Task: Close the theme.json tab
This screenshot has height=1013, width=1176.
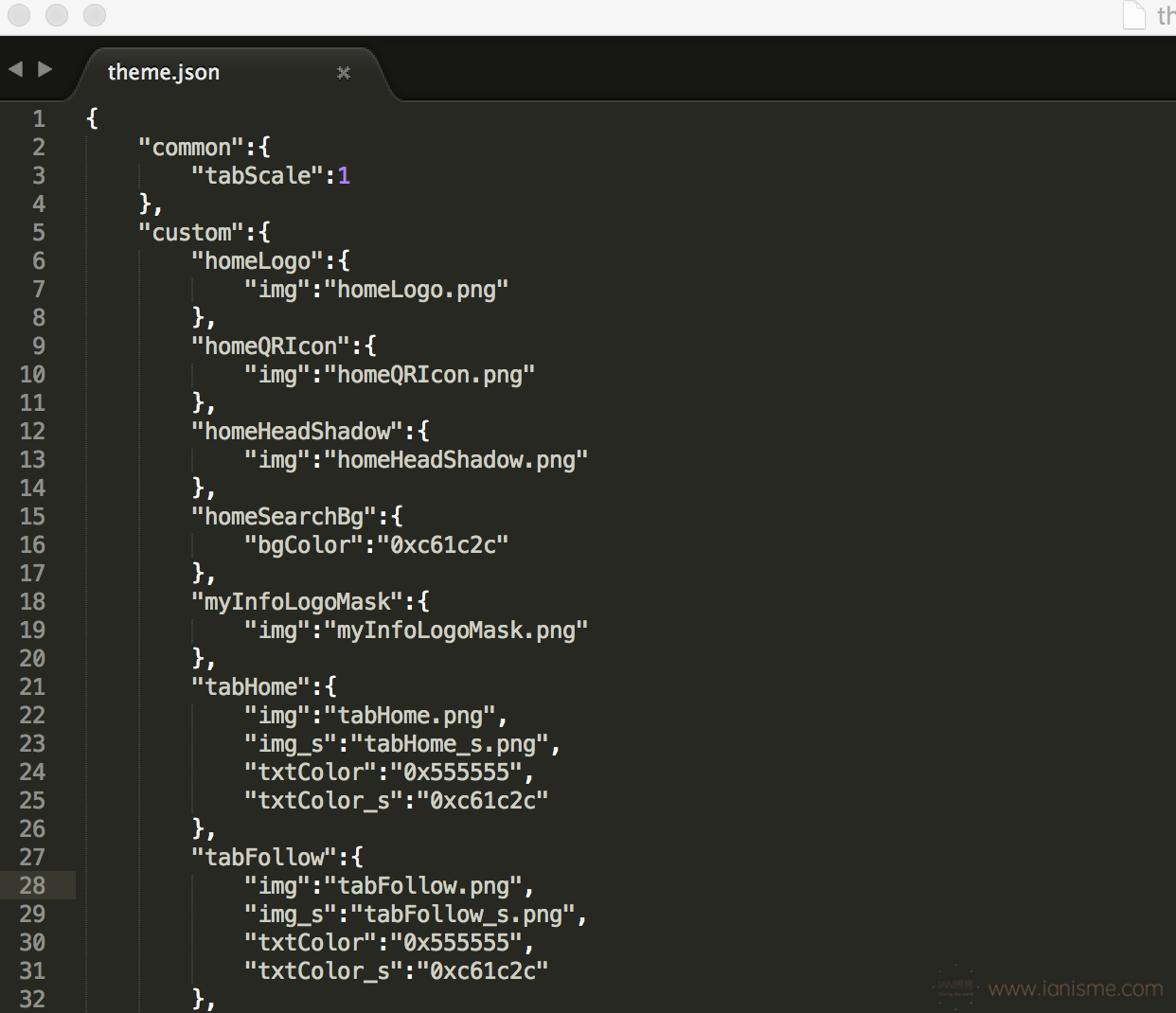Action: point(344,73)
